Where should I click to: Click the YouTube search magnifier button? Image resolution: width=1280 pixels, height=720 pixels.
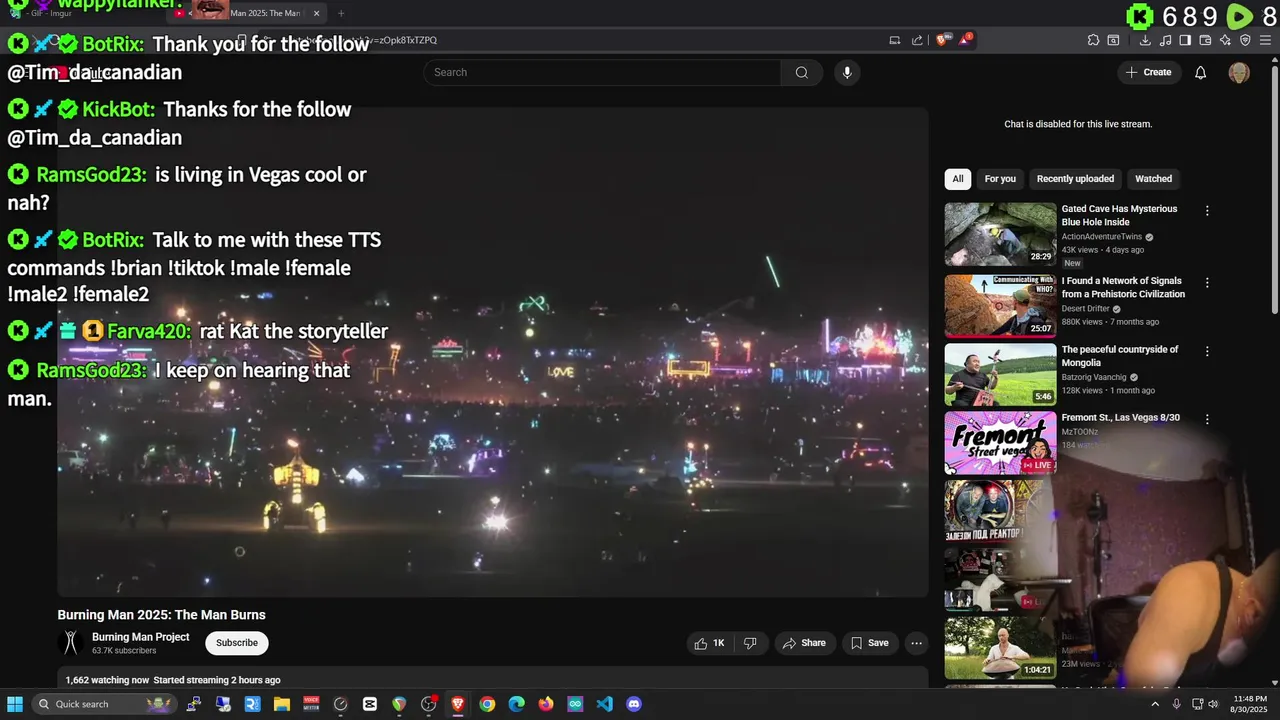click(x=801, y=72)
